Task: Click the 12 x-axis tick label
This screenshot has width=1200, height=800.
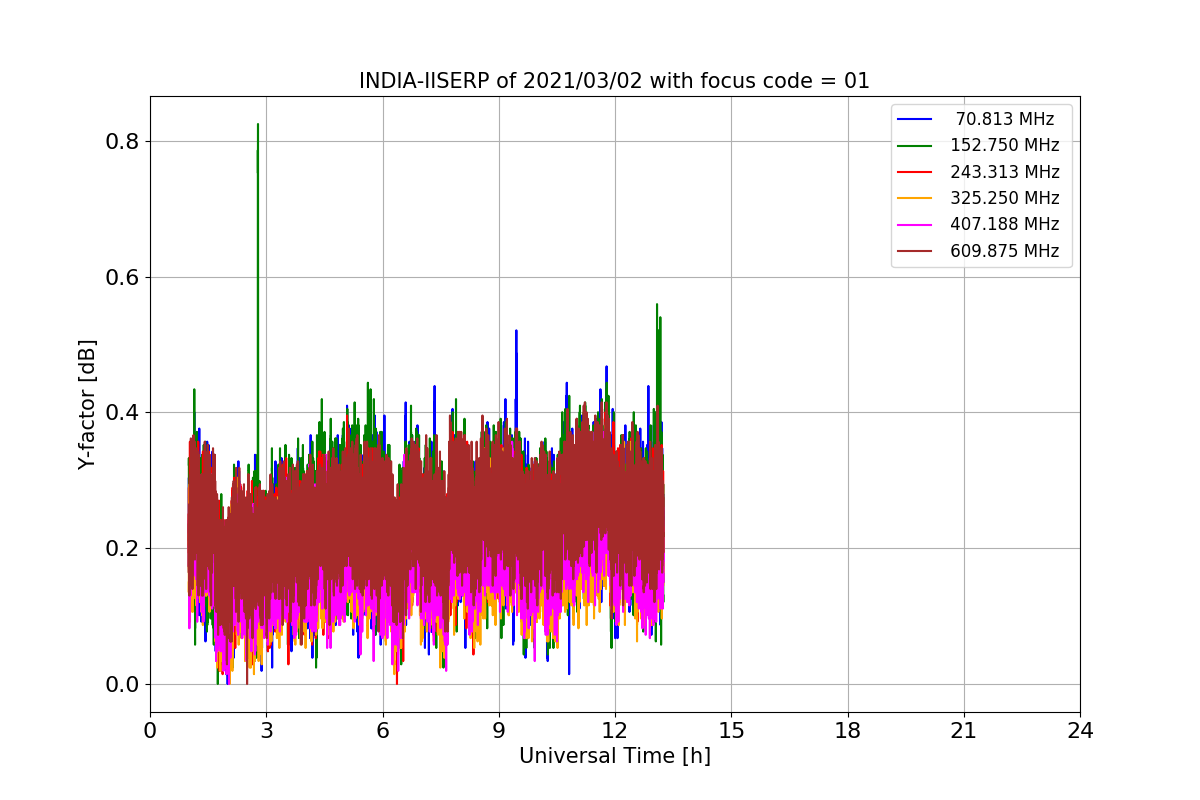Action: point(615,731)
